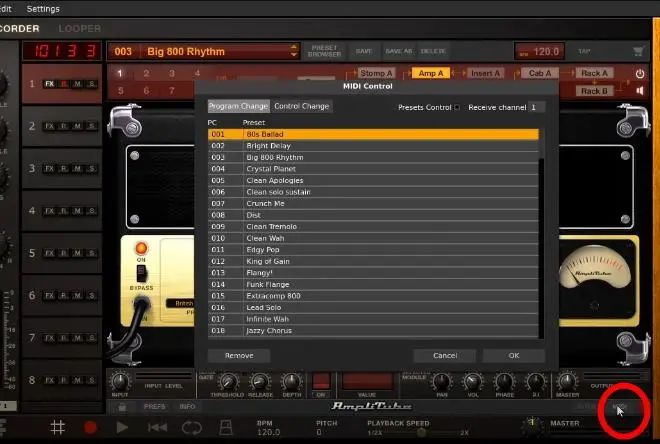Toggle the amp ON indicator light
The image size is (660, 444).
[141, 248]
